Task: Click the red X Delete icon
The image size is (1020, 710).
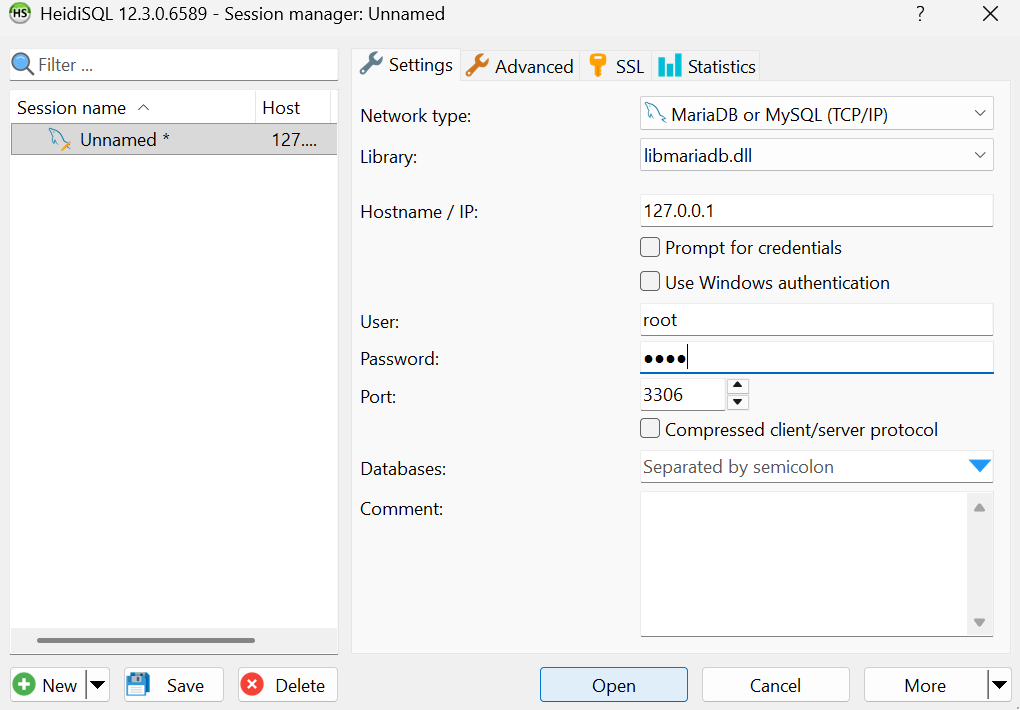Action: (252, 685)
